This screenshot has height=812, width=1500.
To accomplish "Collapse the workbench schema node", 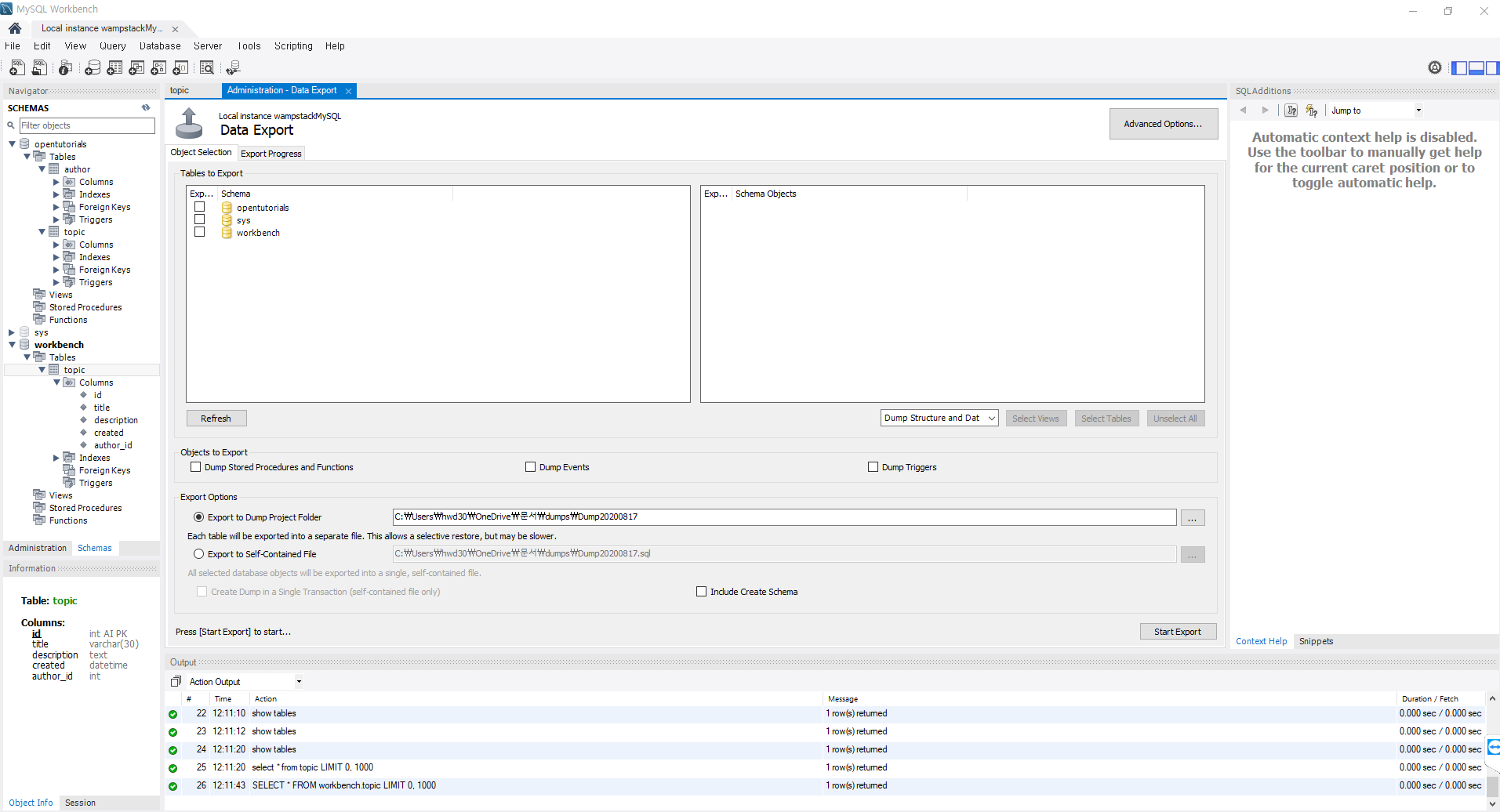I will pos(12,345).
